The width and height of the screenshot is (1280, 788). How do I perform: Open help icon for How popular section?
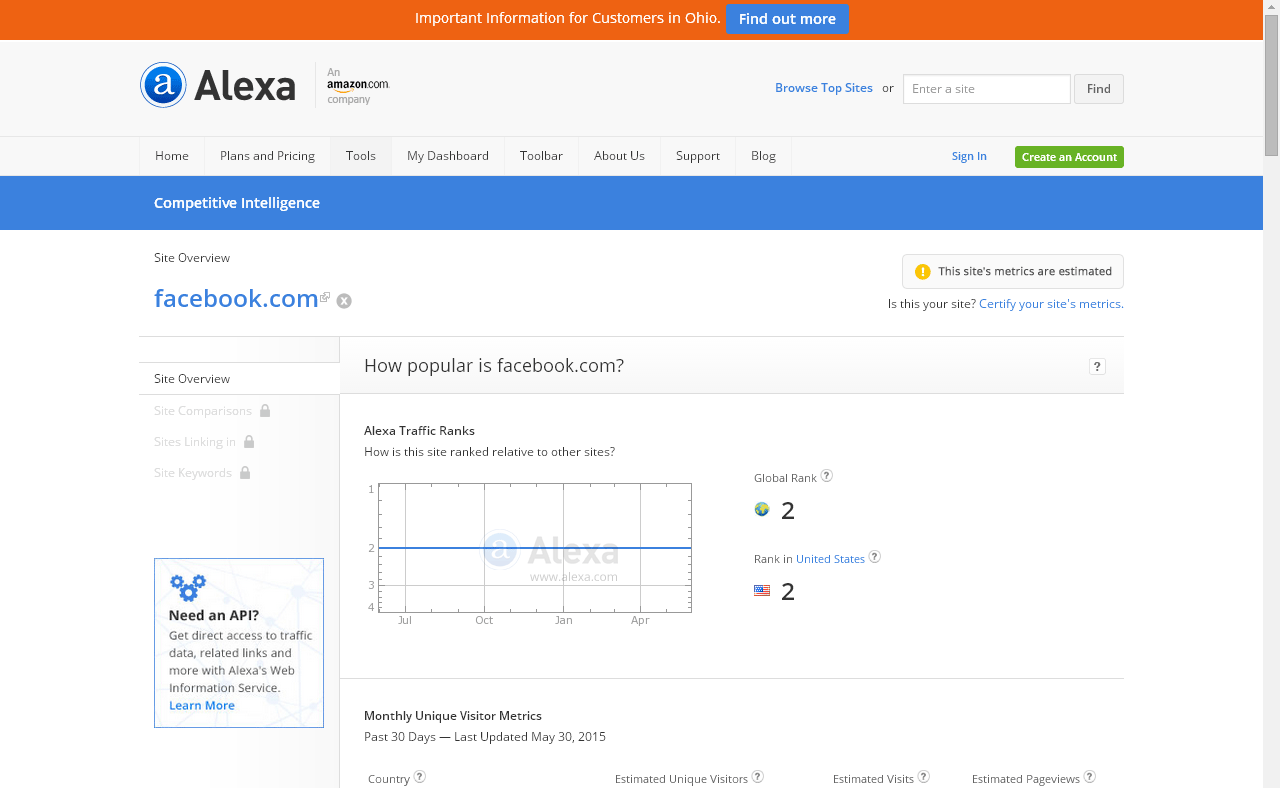pyautogui.click(x=1097, y=367)
